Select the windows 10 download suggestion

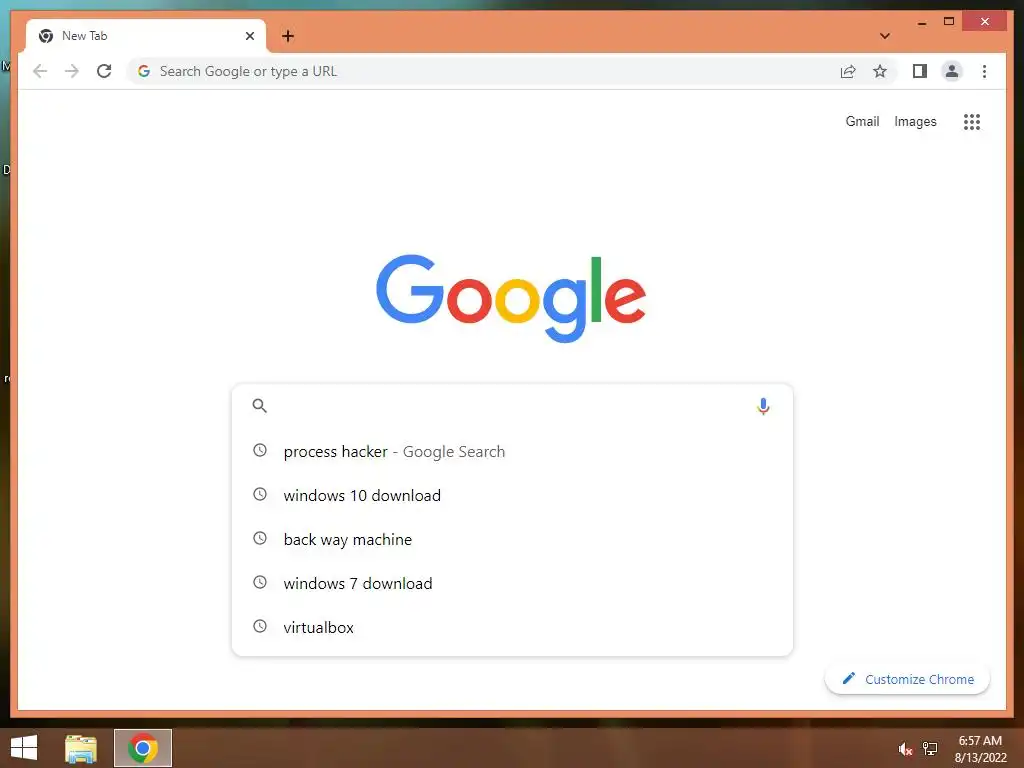(512, 495)
